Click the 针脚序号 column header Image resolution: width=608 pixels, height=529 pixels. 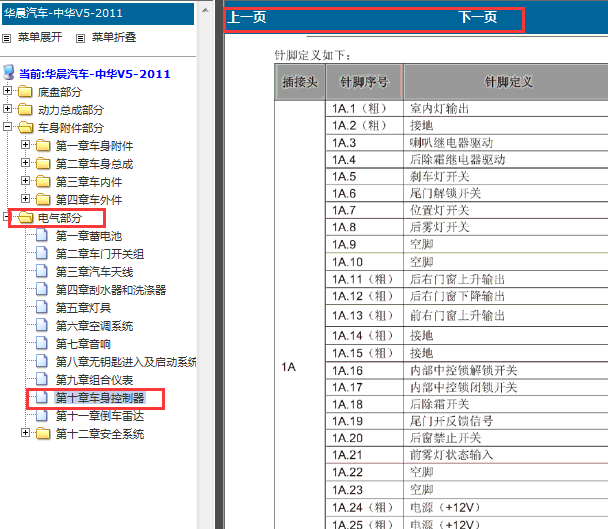point(364,82)
